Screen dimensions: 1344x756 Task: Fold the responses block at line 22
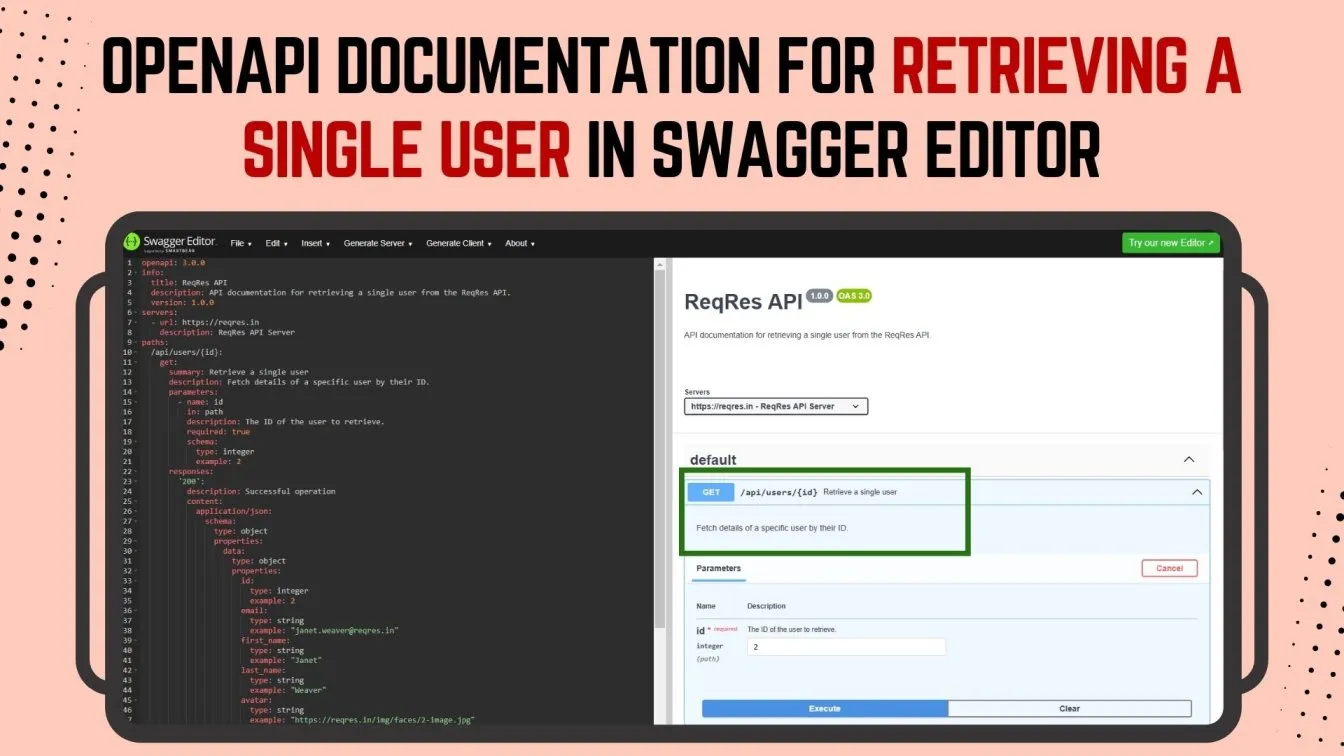point(135,471)
